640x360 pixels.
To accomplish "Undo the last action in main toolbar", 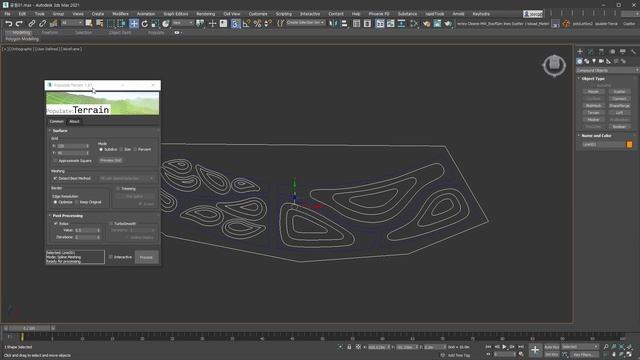I will [x=9, y=24].
